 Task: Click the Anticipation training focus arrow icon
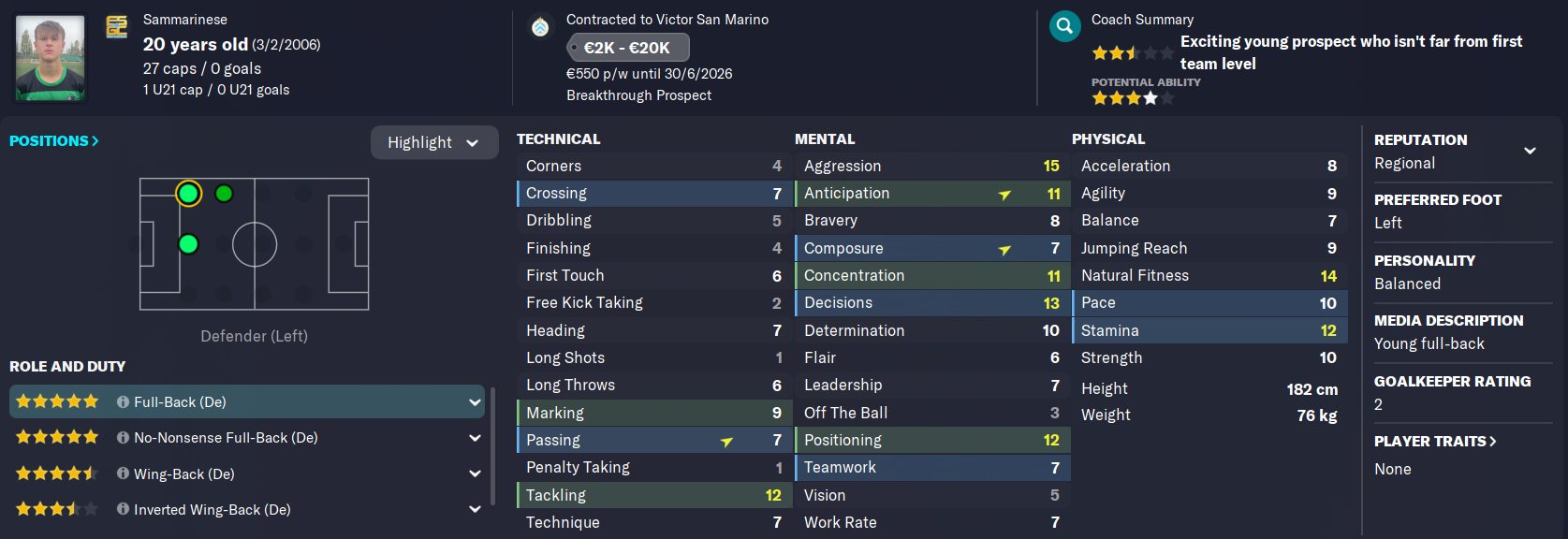1004,195
